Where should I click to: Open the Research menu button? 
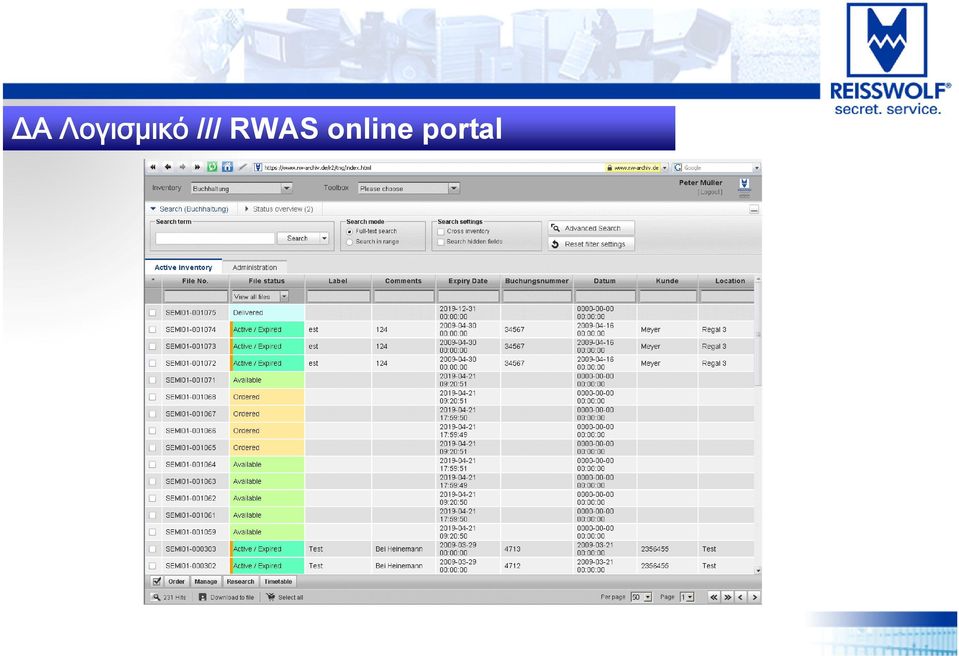point(240,581)
